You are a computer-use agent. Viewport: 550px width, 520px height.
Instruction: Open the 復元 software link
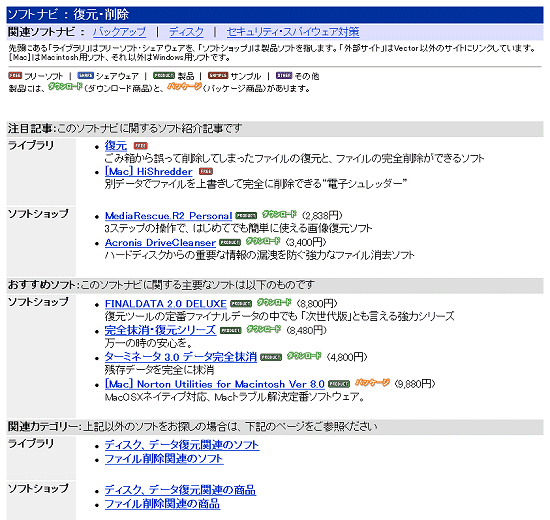pos(116,145)
